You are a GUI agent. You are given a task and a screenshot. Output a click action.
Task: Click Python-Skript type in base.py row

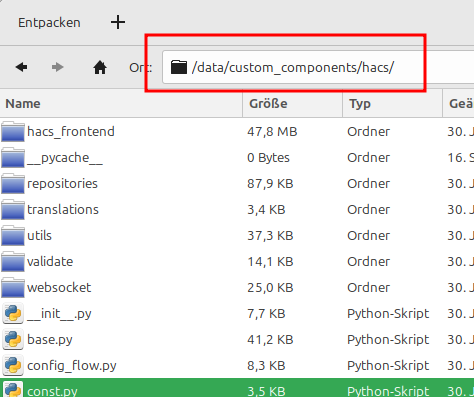pyautogui.click(x=388, y=340)
